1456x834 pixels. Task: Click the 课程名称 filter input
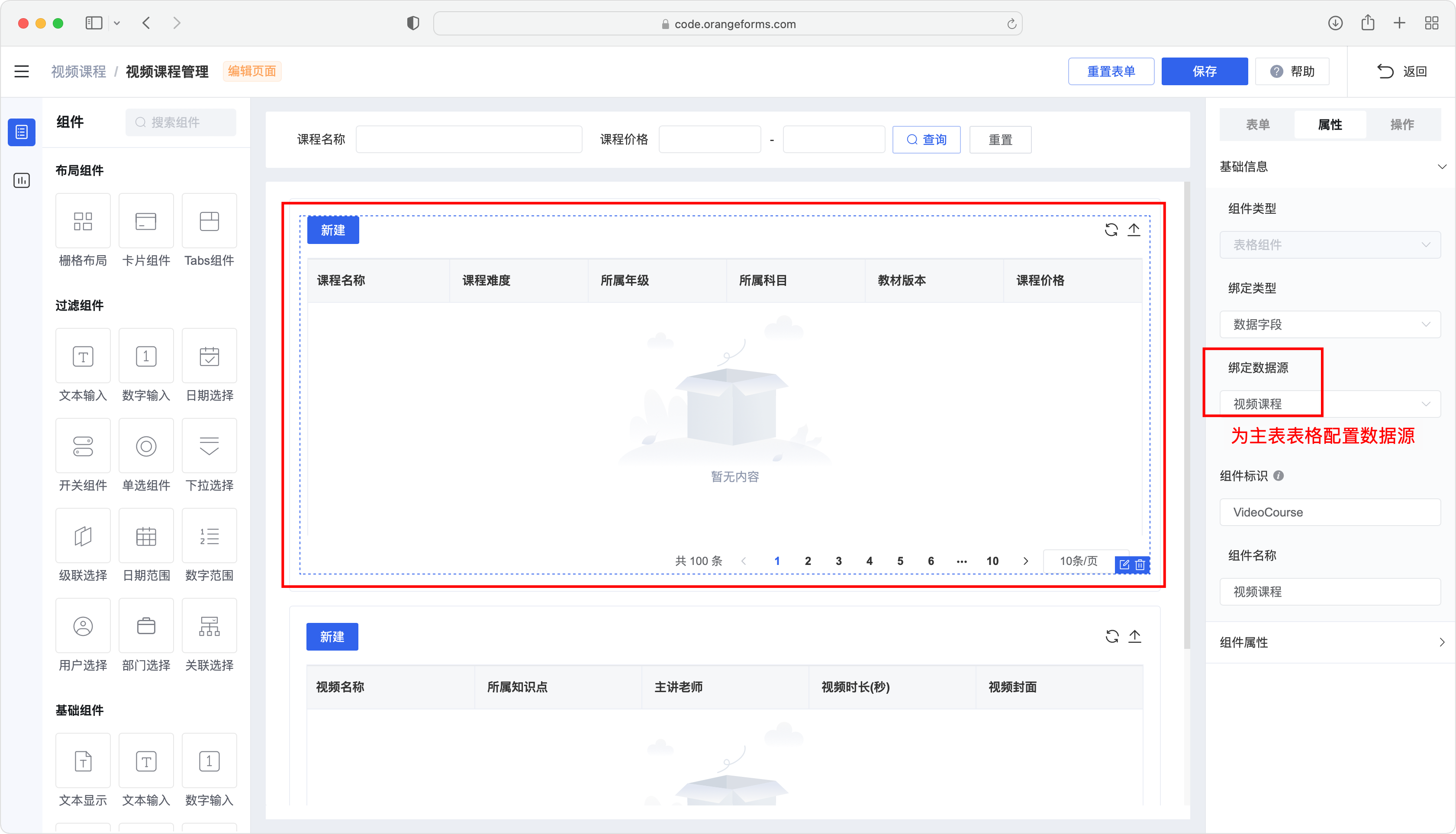point(469,139)
